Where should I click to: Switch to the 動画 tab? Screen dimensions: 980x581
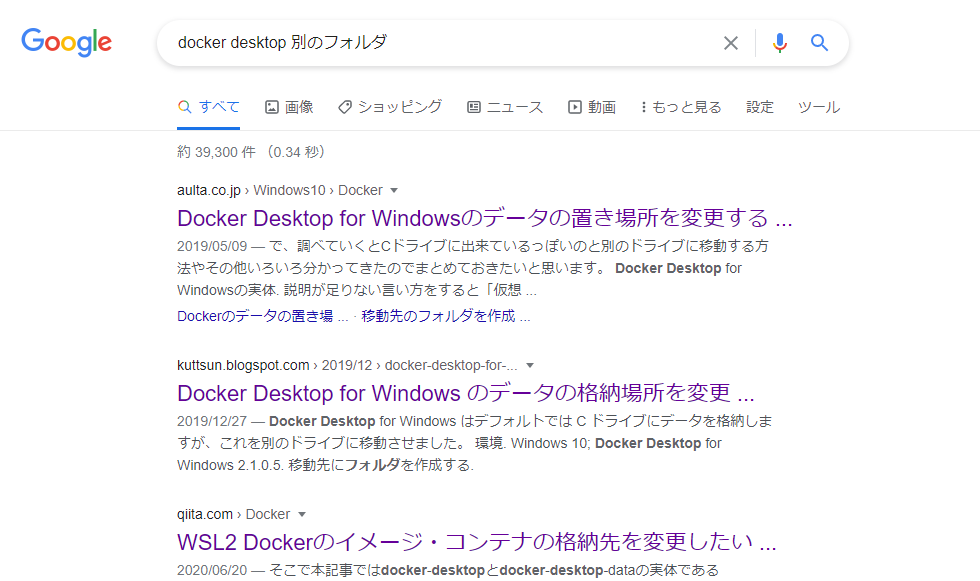[x=592, y=107]
